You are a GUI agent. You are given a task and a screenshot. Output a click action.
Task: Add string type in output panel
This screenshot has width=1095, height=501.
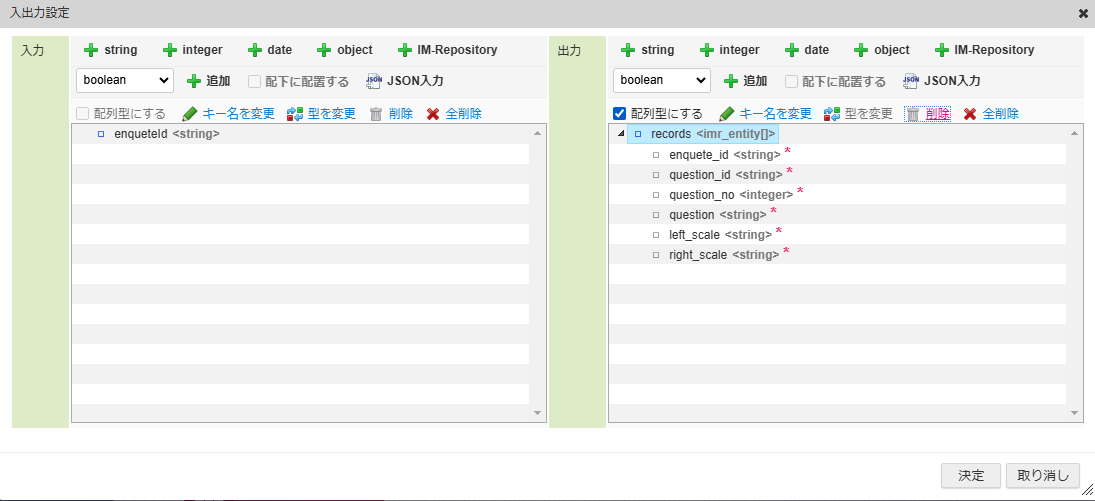(647, 50)
